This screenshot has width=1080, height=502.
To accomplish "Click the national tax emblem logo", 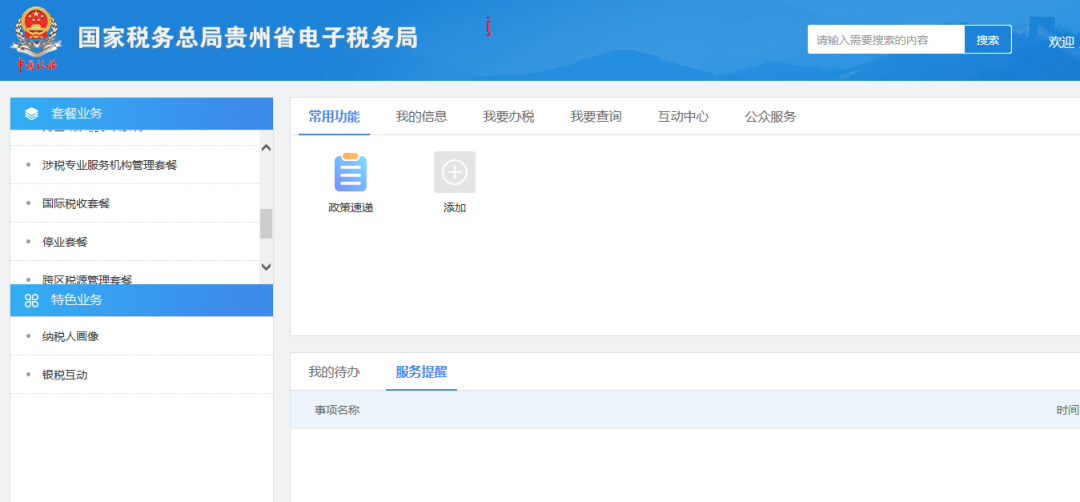I will pos(36,39).
